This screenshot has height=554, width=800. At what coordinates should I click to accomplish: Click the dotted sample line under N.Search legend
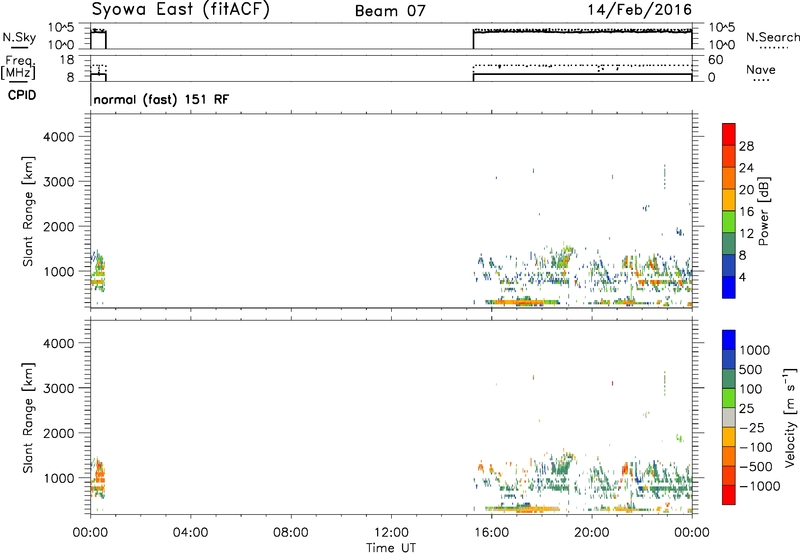(x=773, y=48)
